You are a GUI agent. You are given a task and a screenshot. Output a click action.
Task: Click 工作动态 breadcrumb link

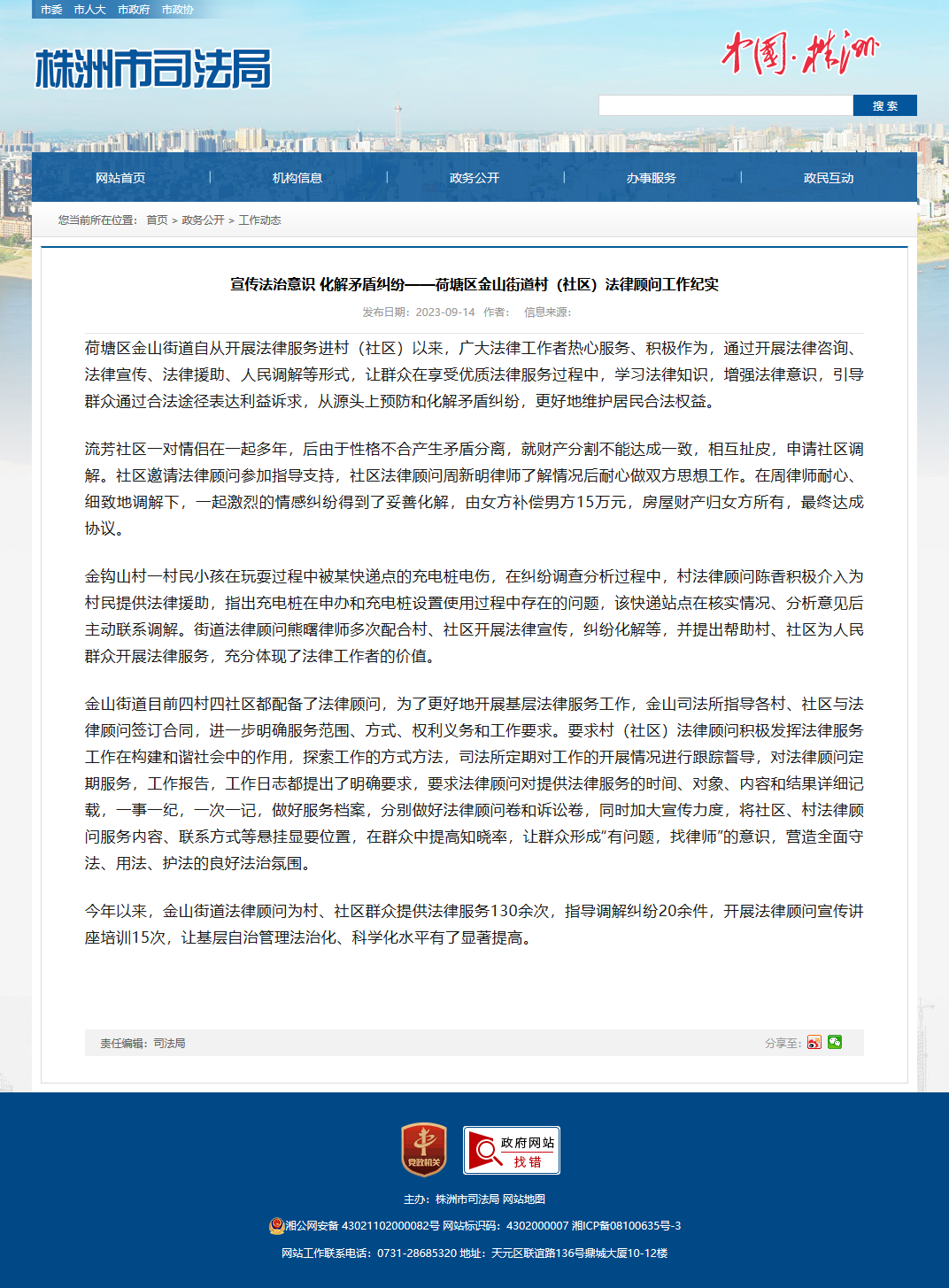[259, 220]
